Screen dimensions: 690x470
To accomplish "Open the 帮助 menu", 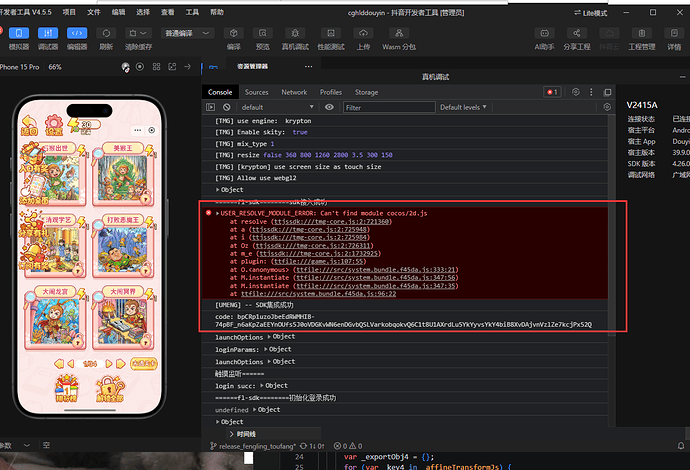I will (x=217, y=12).
